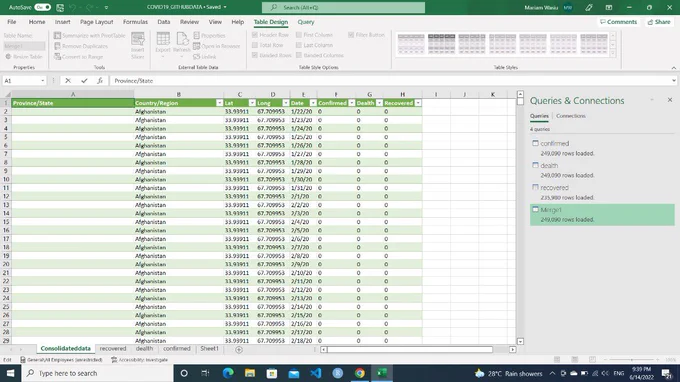This screenshot has height=382, width=680.
Task: Close the Queries & Connections pane
Action: [670, 100]
